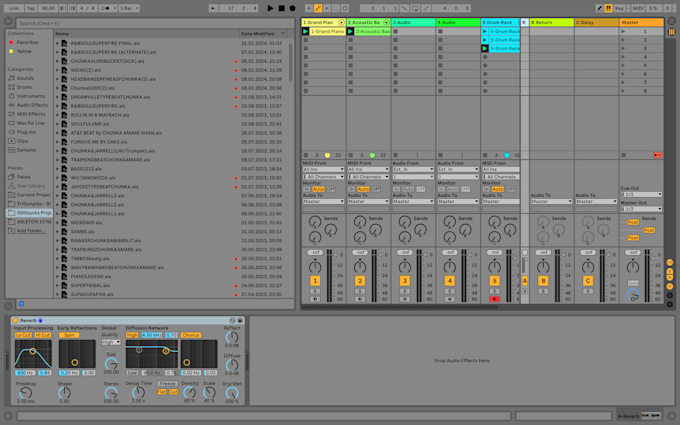Set track 1 Monitor to In
This screenshot has height=425, width=680.
click(307, 190)
